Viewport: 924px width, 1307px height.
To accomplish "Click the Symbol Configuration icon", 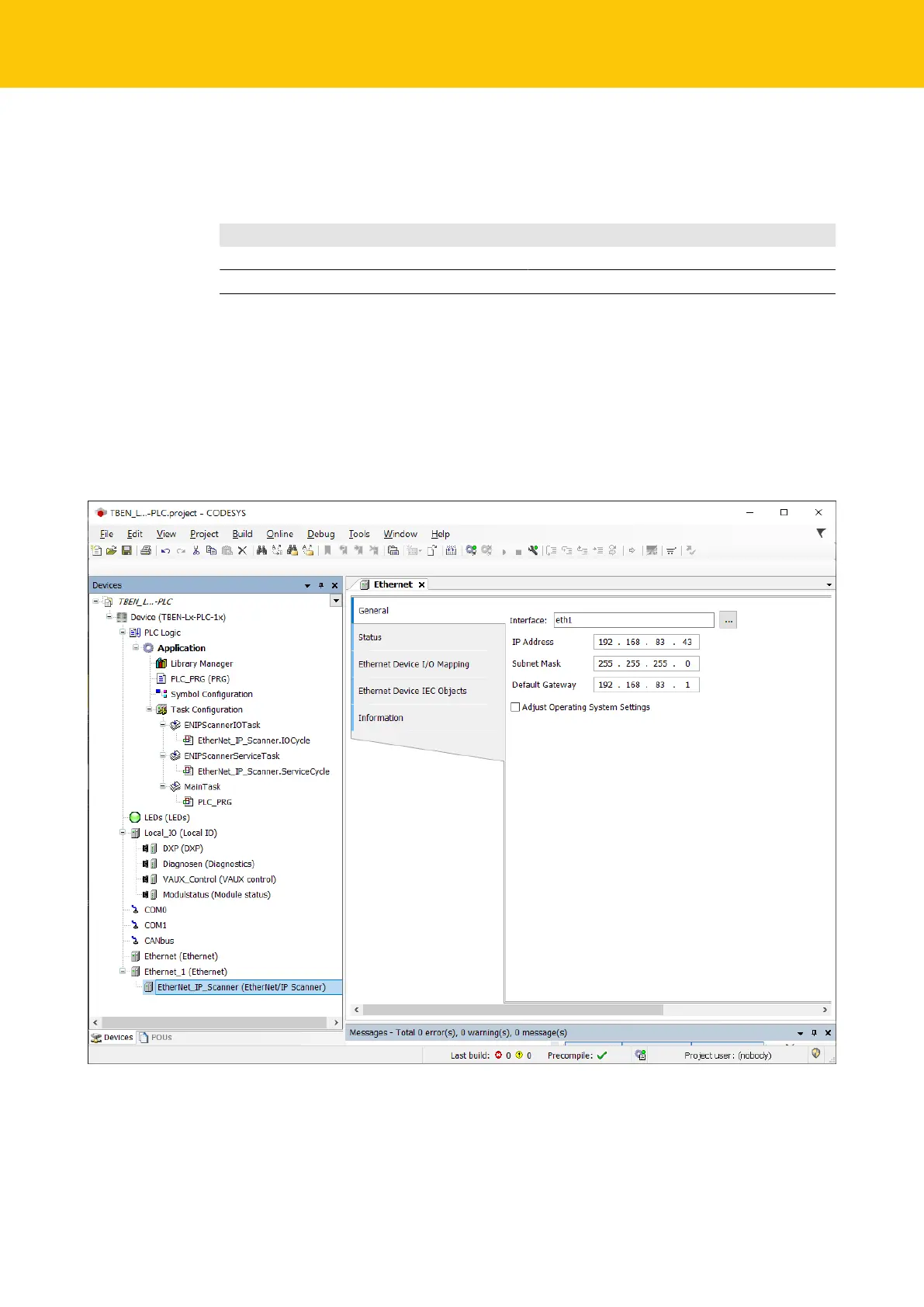I will coord(161,694).
